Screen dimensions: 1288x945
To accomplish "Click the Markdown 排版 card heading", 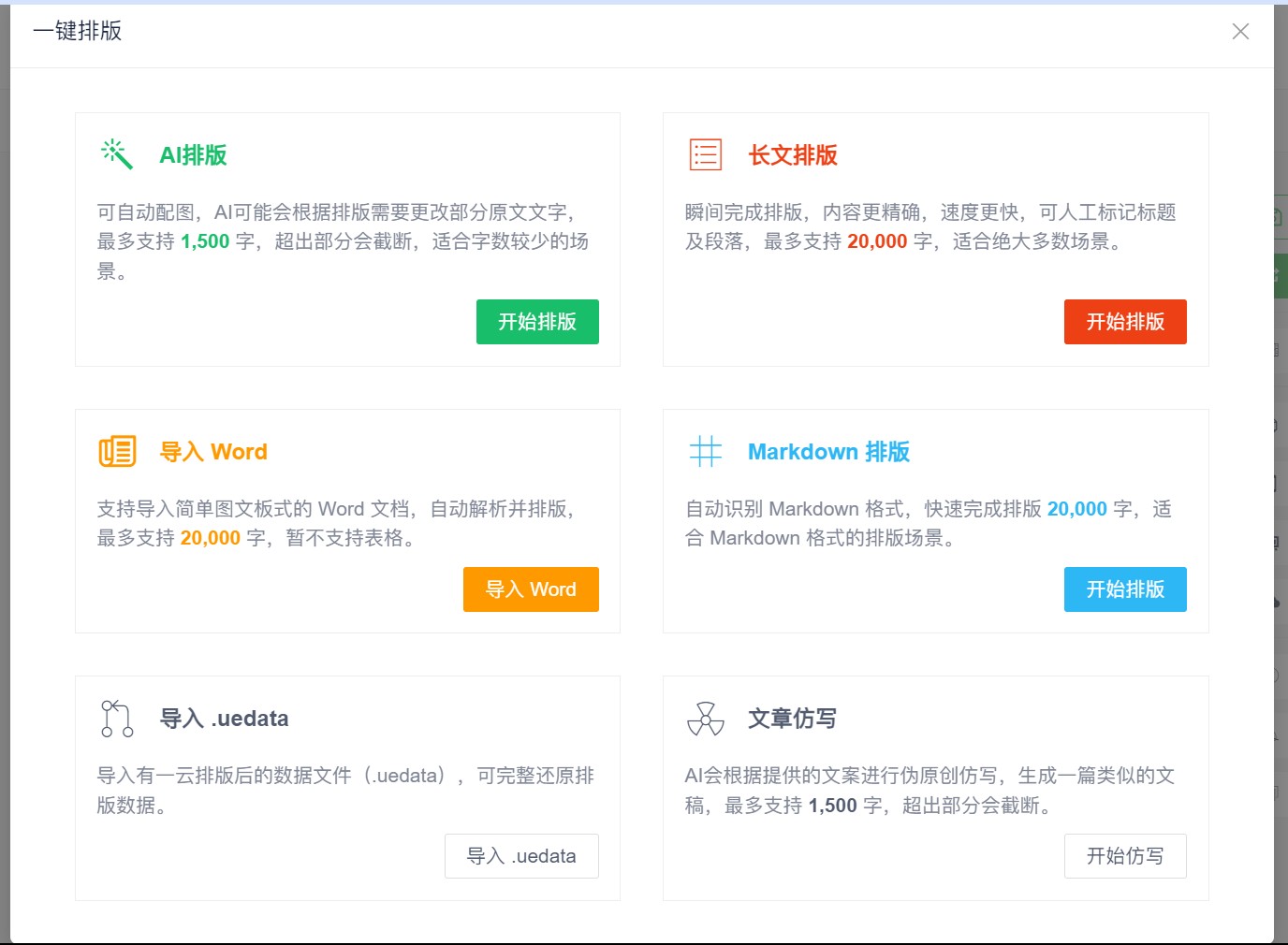I will pos(828,452).
